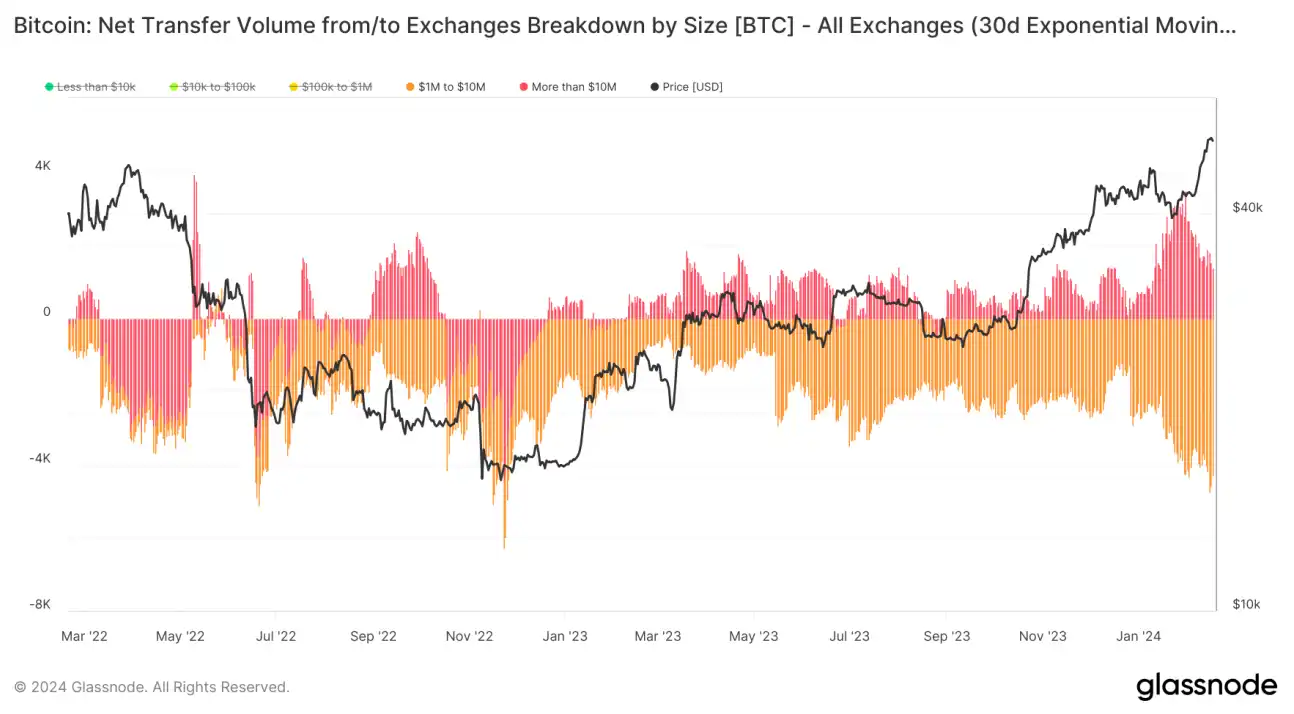Screen dimensions: 1294x714
Task: Open the glassnode logo in the corner
Action: (1206, 687)
